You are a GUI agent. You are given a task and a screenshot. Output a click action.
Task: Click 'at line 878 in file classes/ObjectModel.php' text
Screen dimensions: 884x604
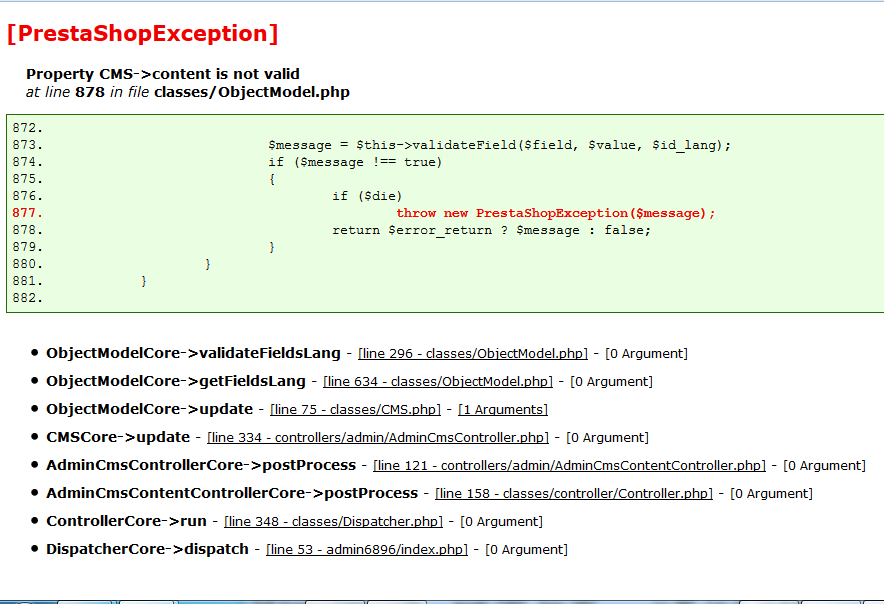(188, 92)
